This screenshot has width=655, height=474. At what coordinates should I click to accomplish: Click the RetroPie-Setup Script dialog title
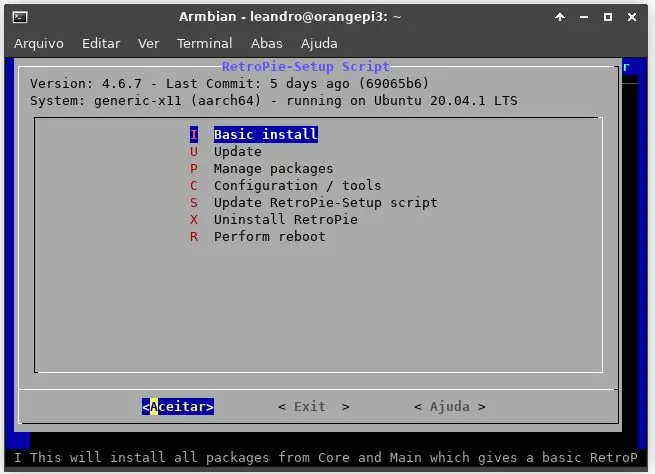[306, 66]
